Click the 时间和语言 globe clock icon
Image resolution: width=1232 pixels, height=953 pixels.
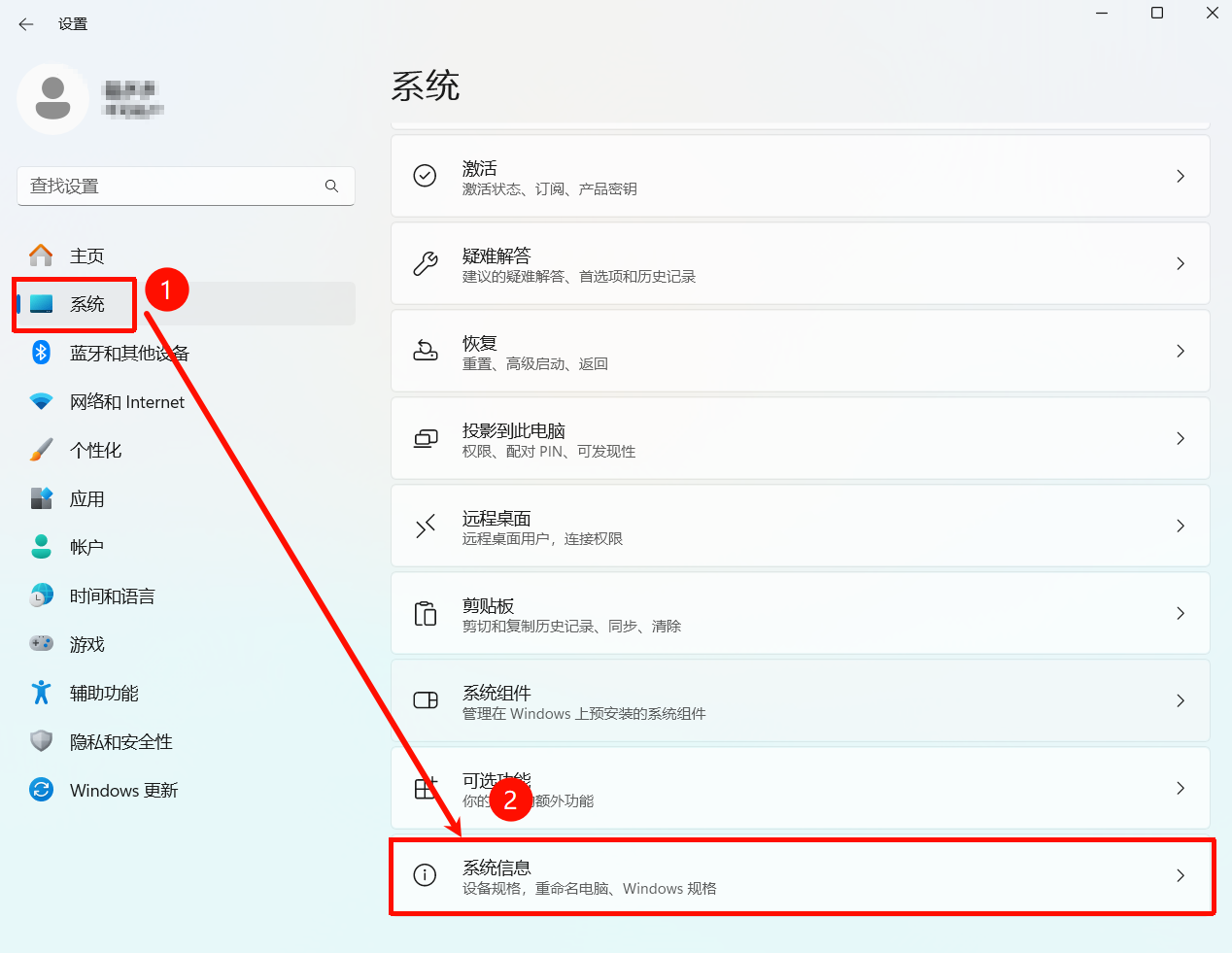pyautogui.click(x=41, y=596)
